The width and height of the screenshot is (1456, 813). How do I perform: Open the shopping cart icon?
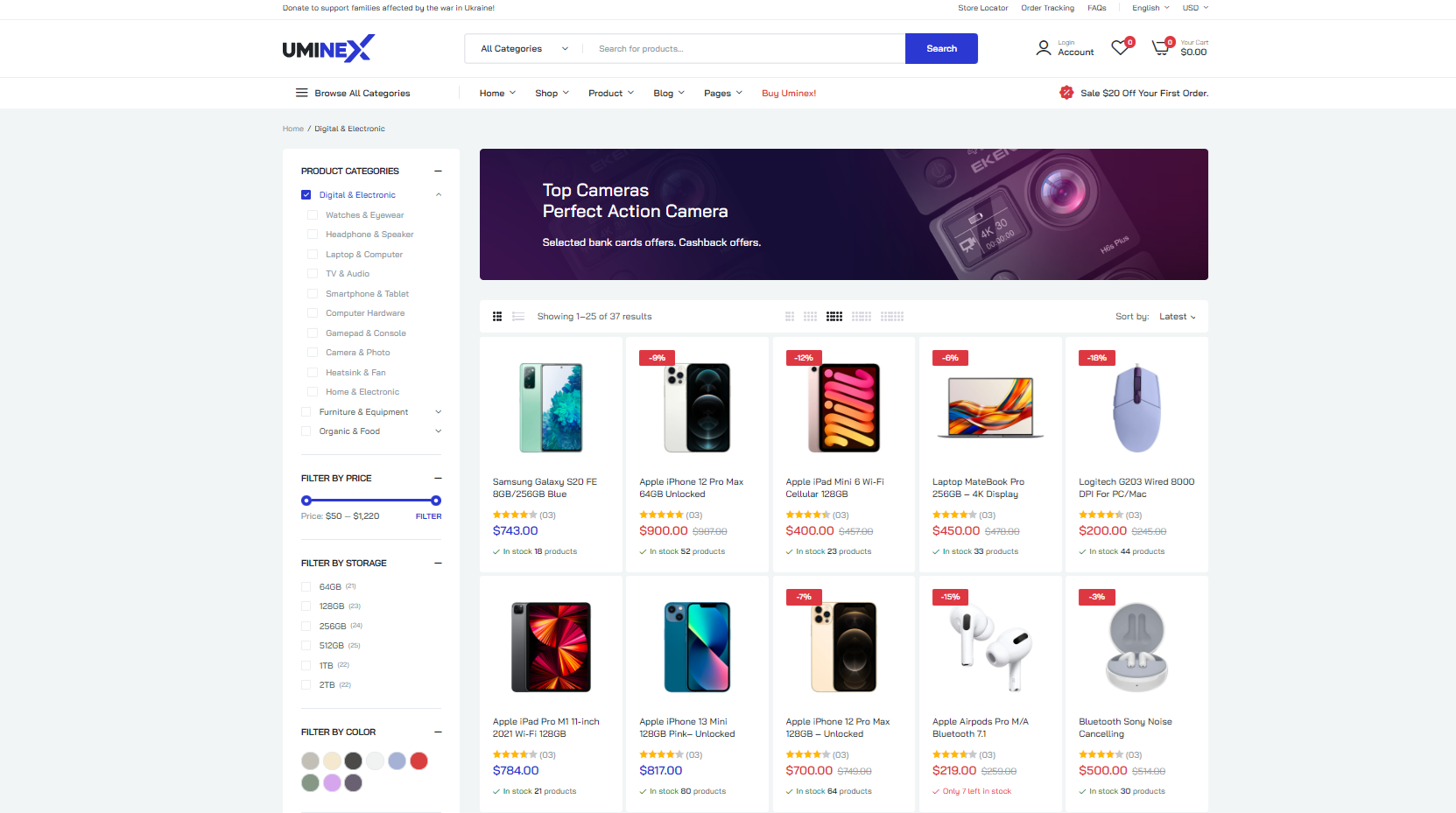coord(1161,48)
